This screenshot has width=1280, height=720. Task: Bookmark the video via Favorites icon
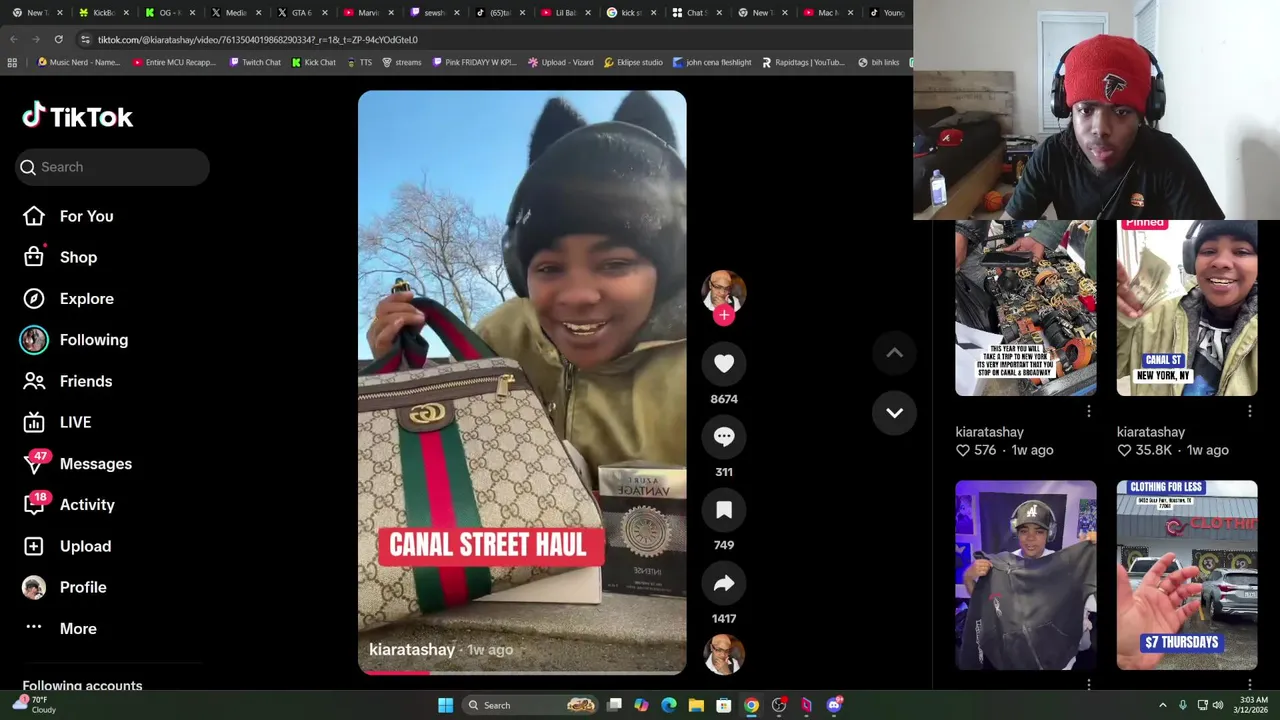724,510
